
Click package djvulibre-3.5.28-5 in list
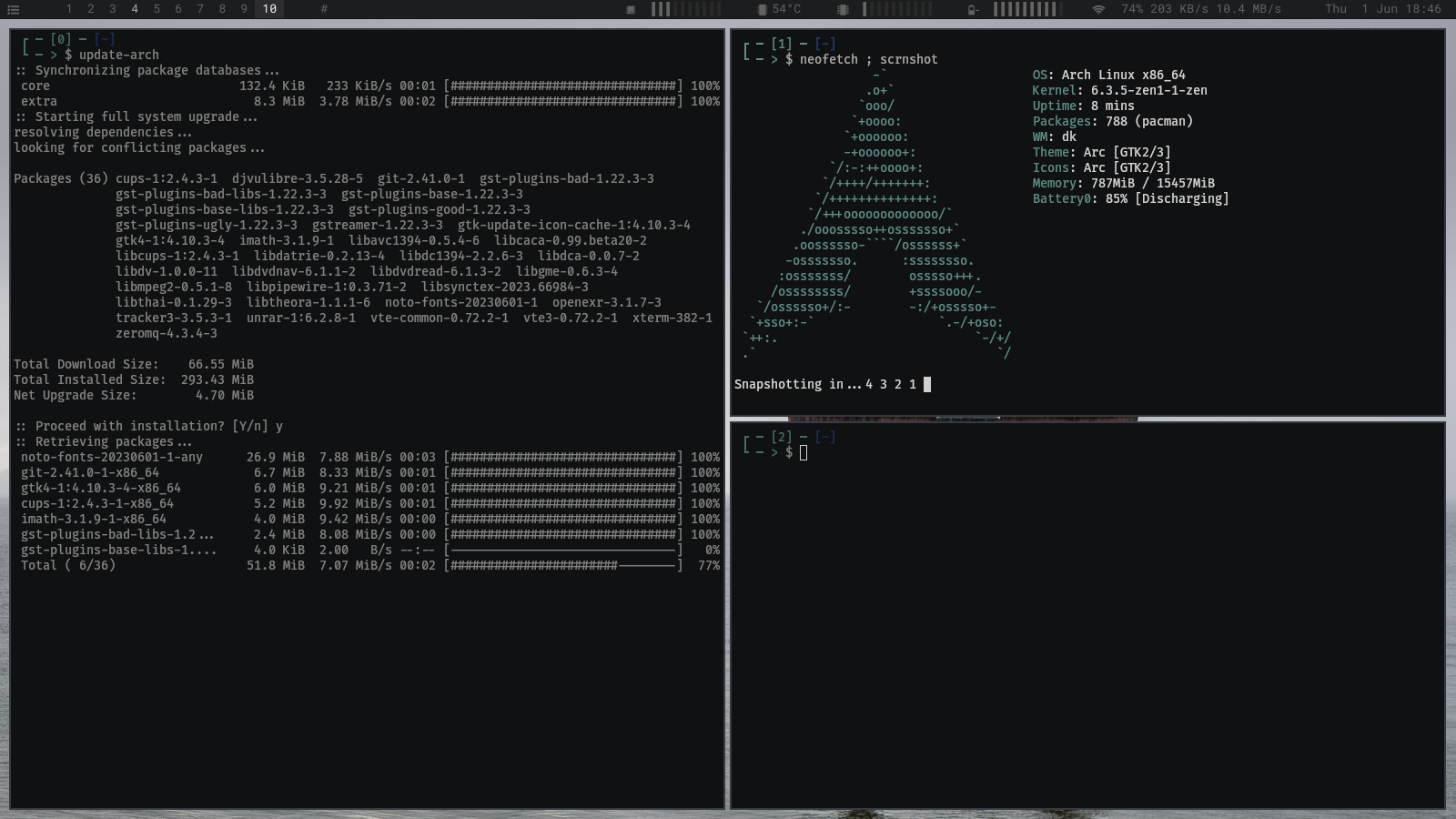298,178
